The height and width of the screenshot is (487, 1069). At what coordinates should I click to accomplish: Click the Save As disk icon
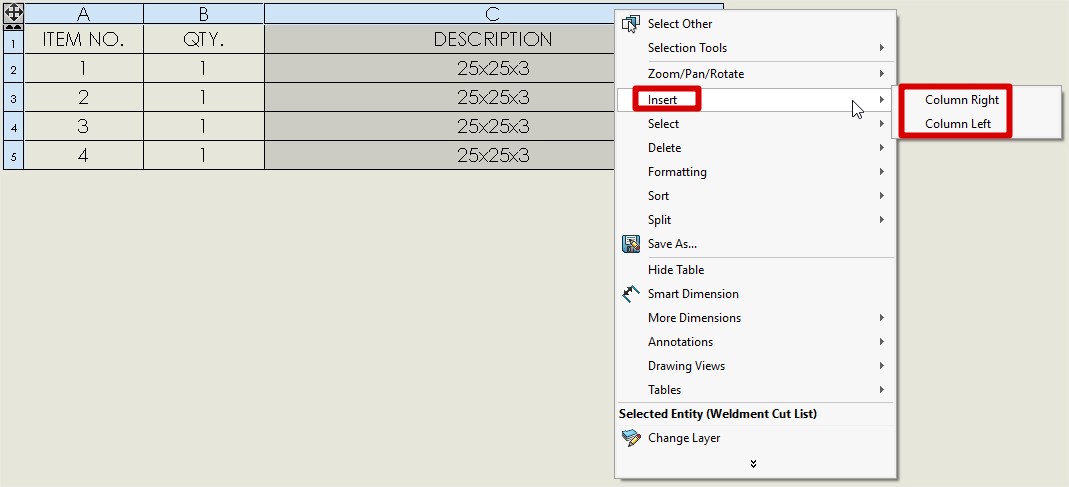coord(631,244)
